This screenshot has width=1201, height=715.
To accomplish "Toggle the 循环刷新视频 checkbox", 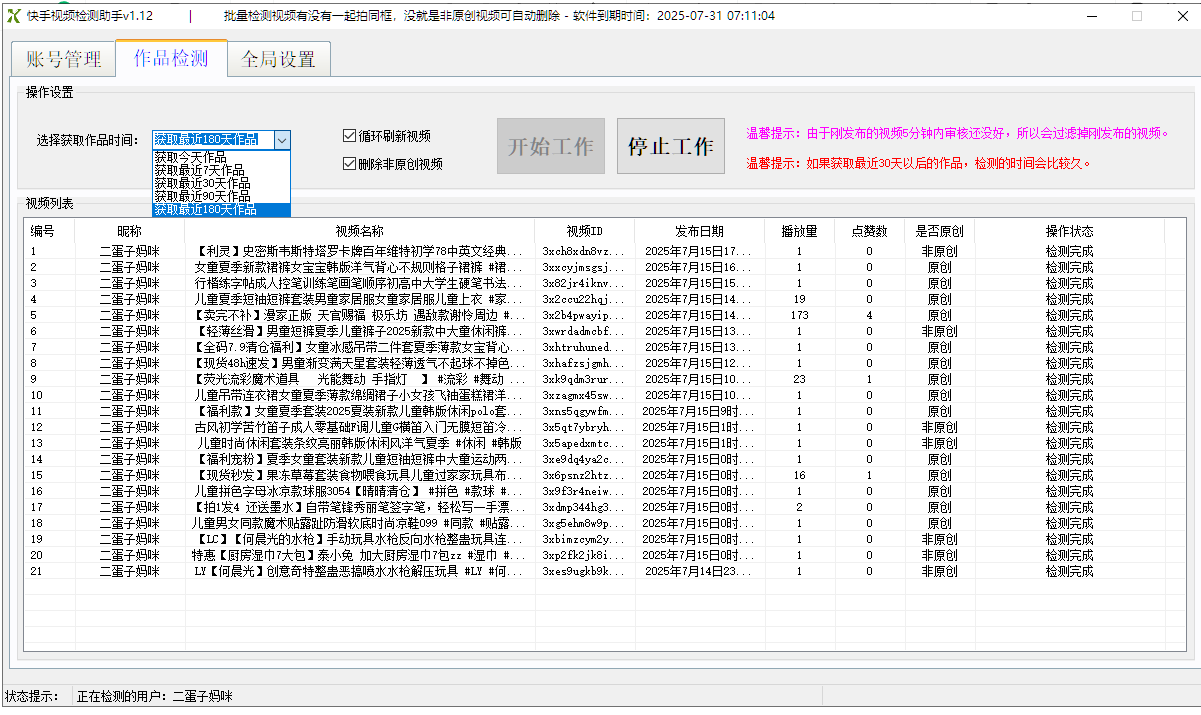I will pos(349,136).
